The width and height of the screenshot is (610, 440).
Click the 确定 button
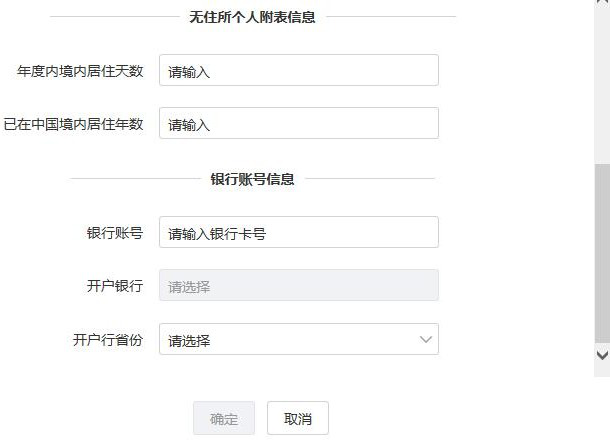click(x=224, y=418)
